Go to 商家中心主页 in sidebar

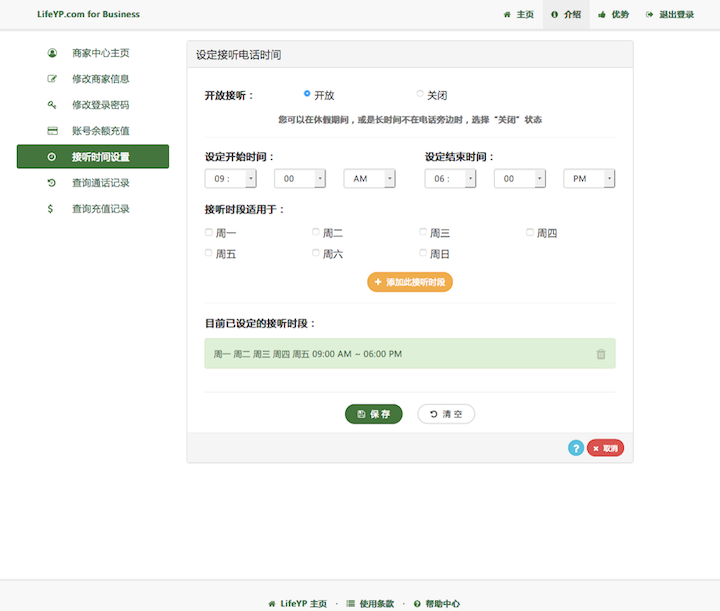(x=93, y=53)
